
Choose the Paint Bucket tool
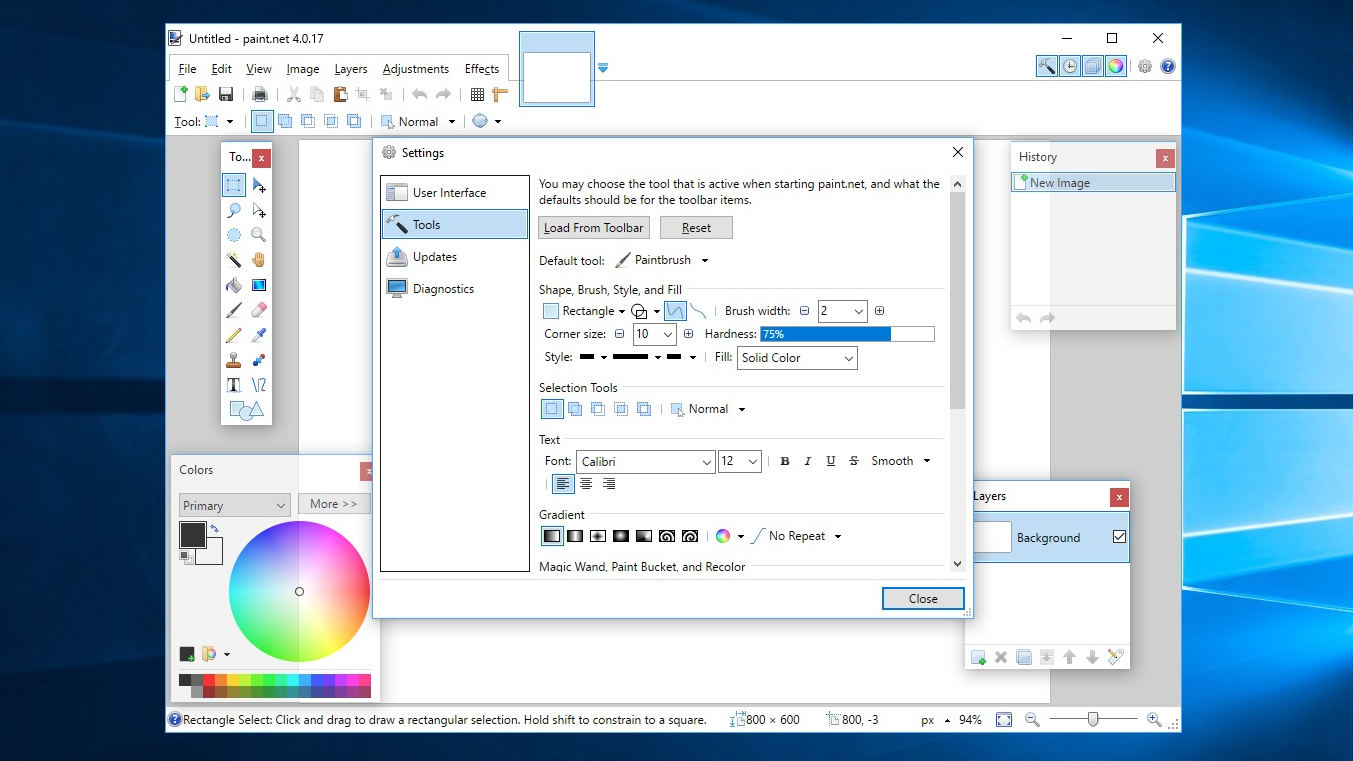pos(233,285)
